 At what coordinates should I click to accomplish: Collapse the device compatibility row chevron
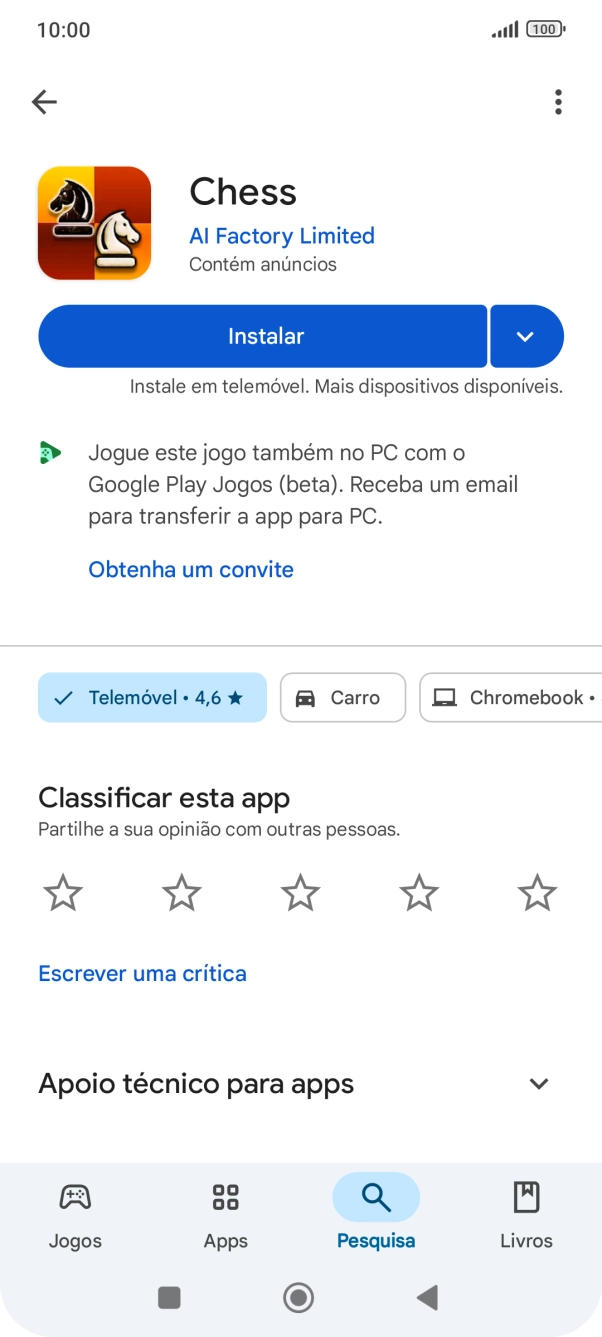coord(538,1084)
